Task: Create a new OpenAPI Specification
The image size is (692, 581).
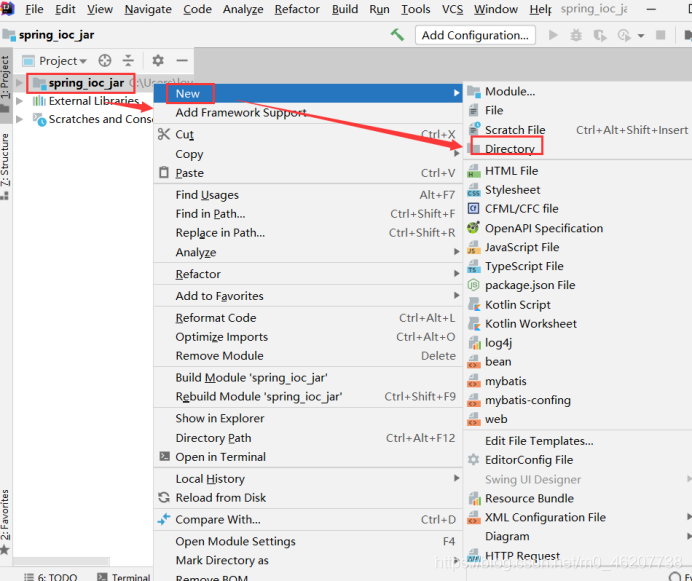Action: coord(578,228)
